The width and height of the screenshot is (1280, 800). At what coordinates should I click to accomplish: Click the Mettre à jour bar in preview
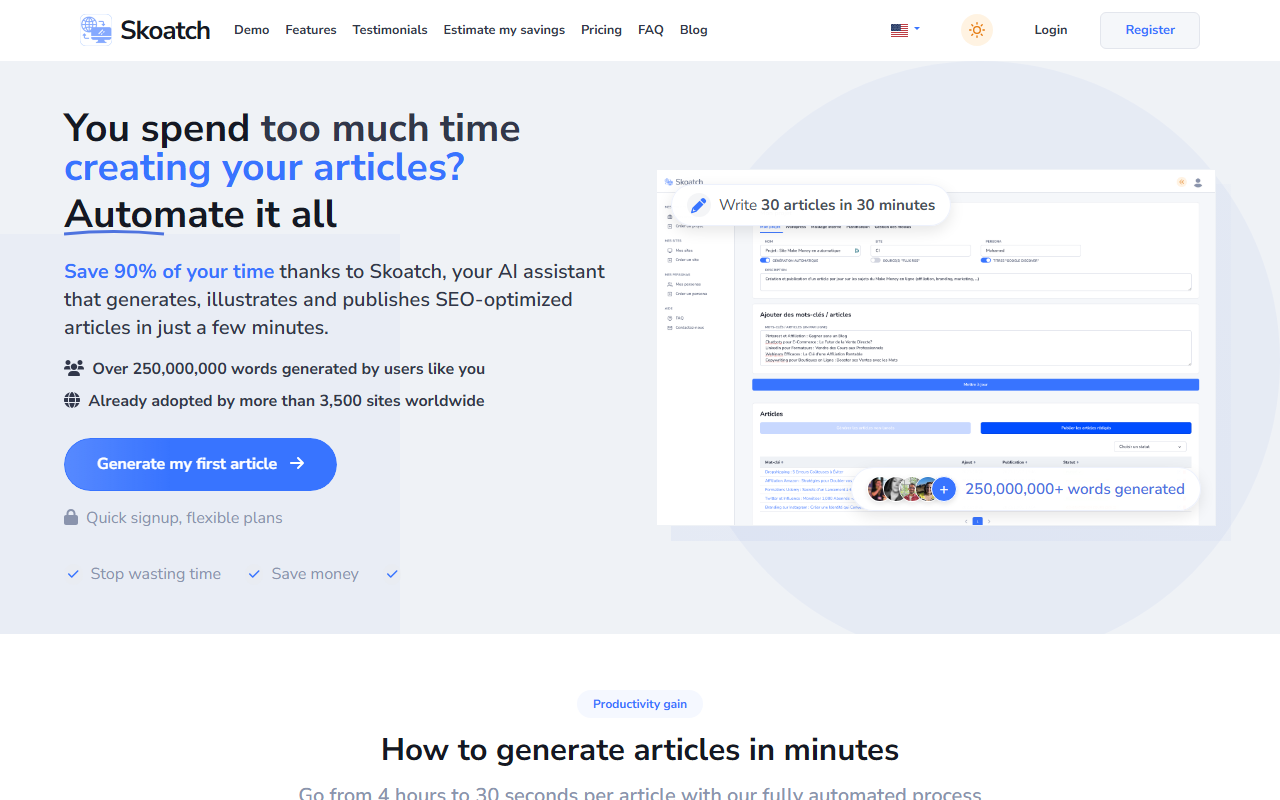point(975,384)
